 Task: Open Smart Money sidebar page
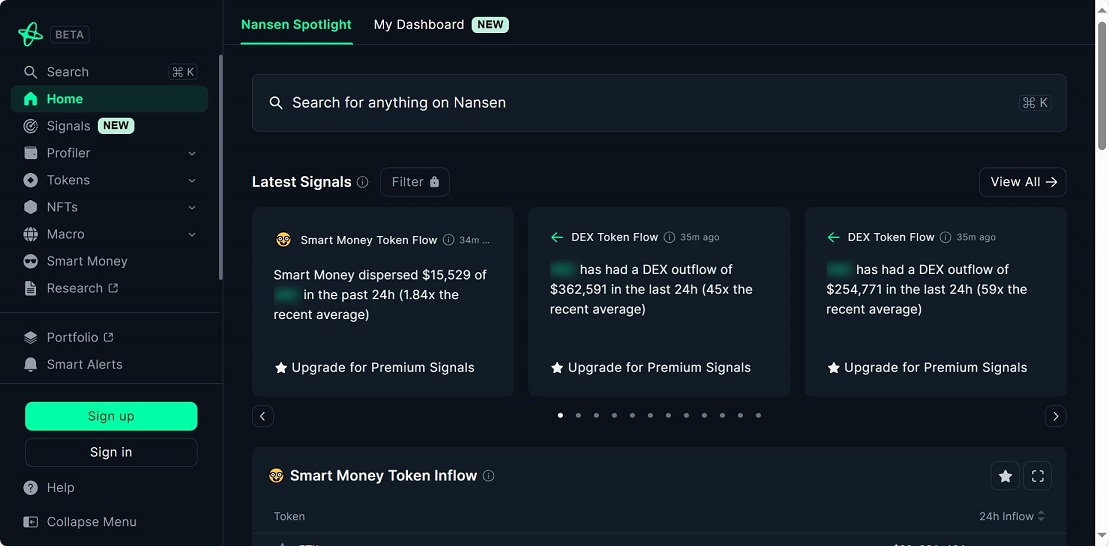86,261
